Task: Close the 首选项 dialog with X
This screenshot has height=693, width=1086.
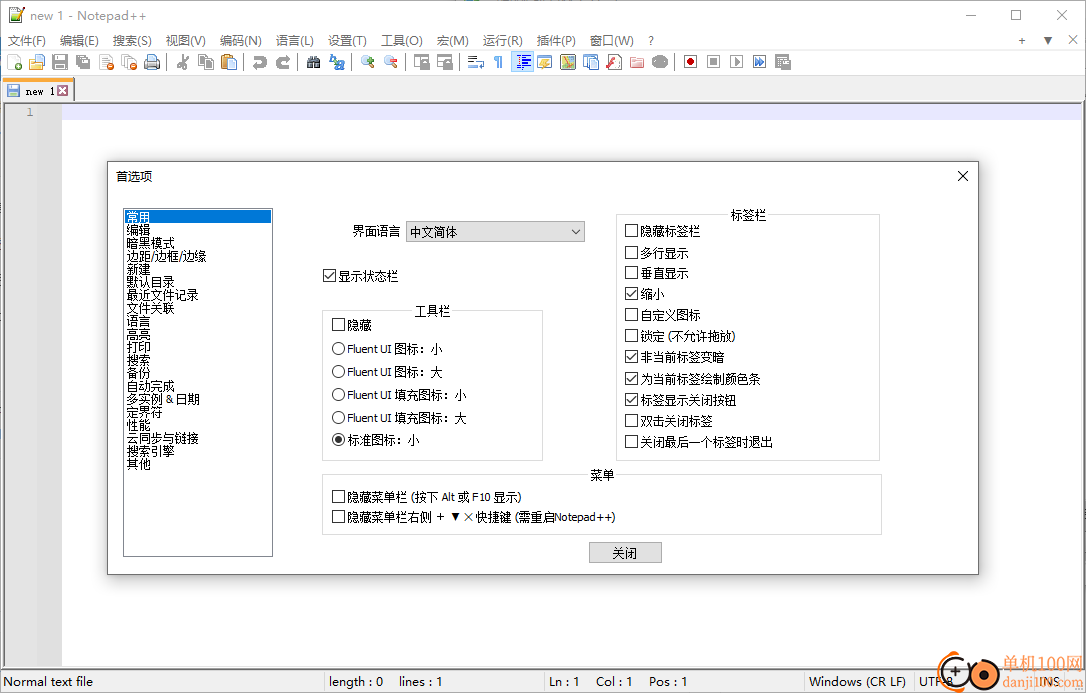Action: coord(963,177)
